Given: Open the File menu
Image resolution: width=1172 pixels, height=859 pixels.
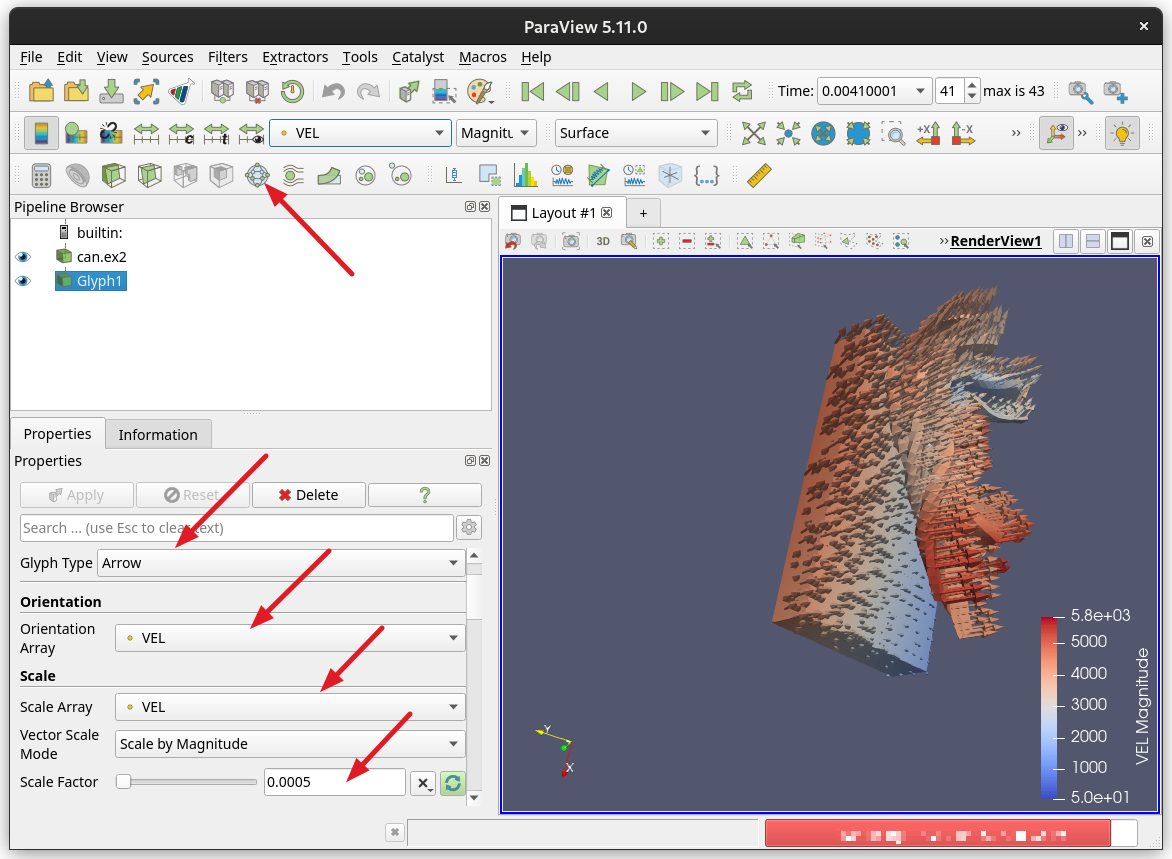Looking at the screenshot, I should tap(31, 57).
